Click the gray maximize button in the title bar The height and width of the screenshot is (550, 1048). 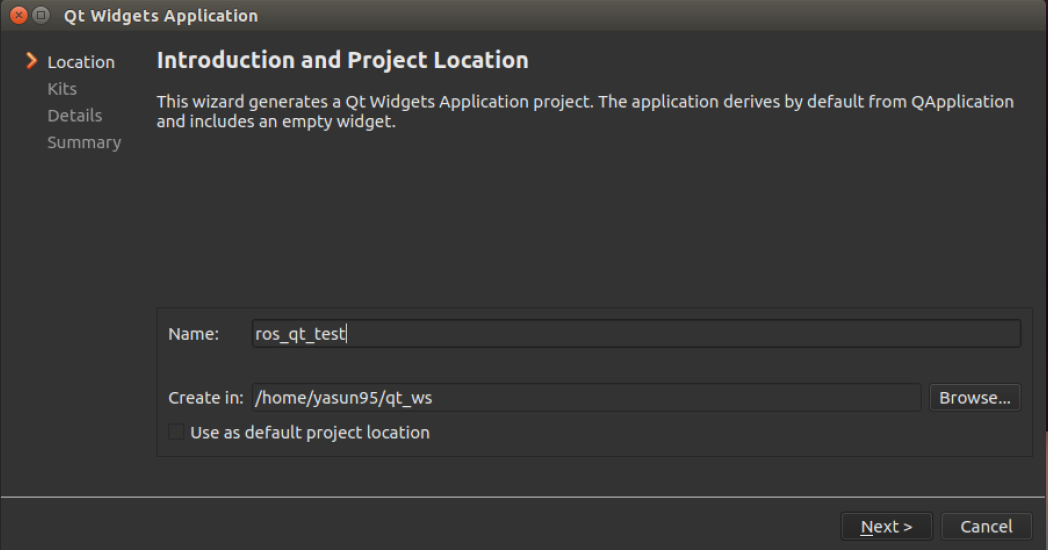click(x=41, y=15)
